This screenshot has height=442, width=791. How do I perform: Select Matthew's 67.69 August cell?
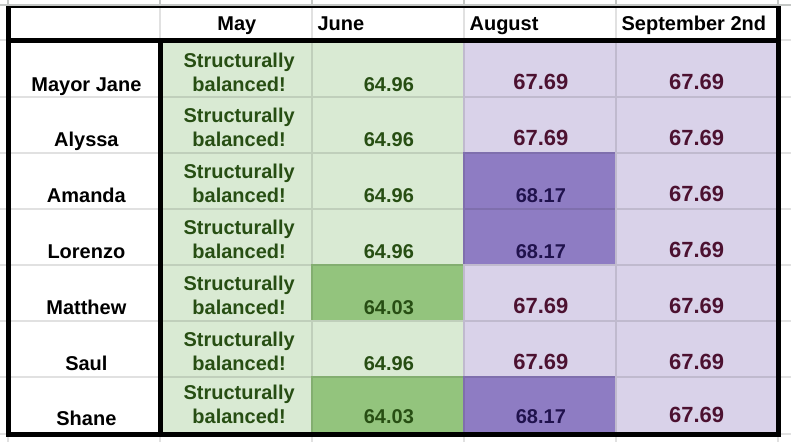[x=540, y=294]
